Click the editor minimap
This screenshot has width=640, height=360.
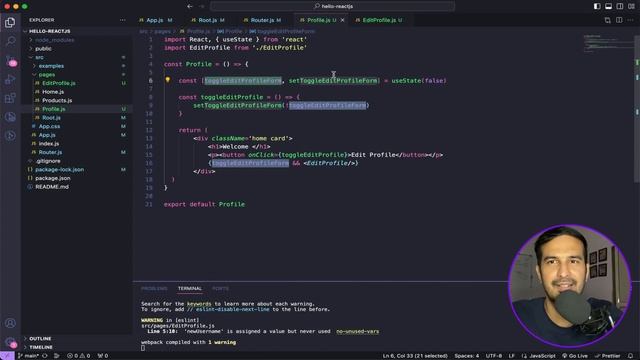pyautogui.click(x=608, y=43)
